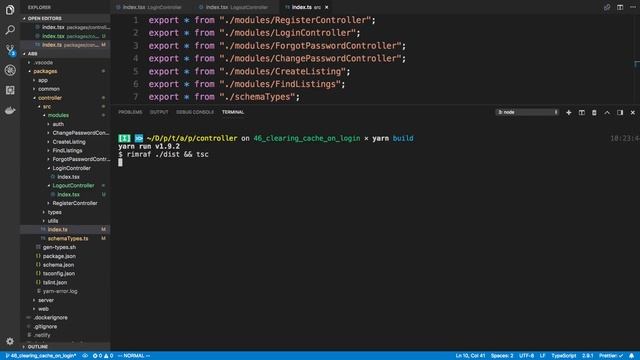The width and height of the screenshot is (640, 360).
Task: Open the Extensions view in activity bar
Action: [x=10, y=90]
